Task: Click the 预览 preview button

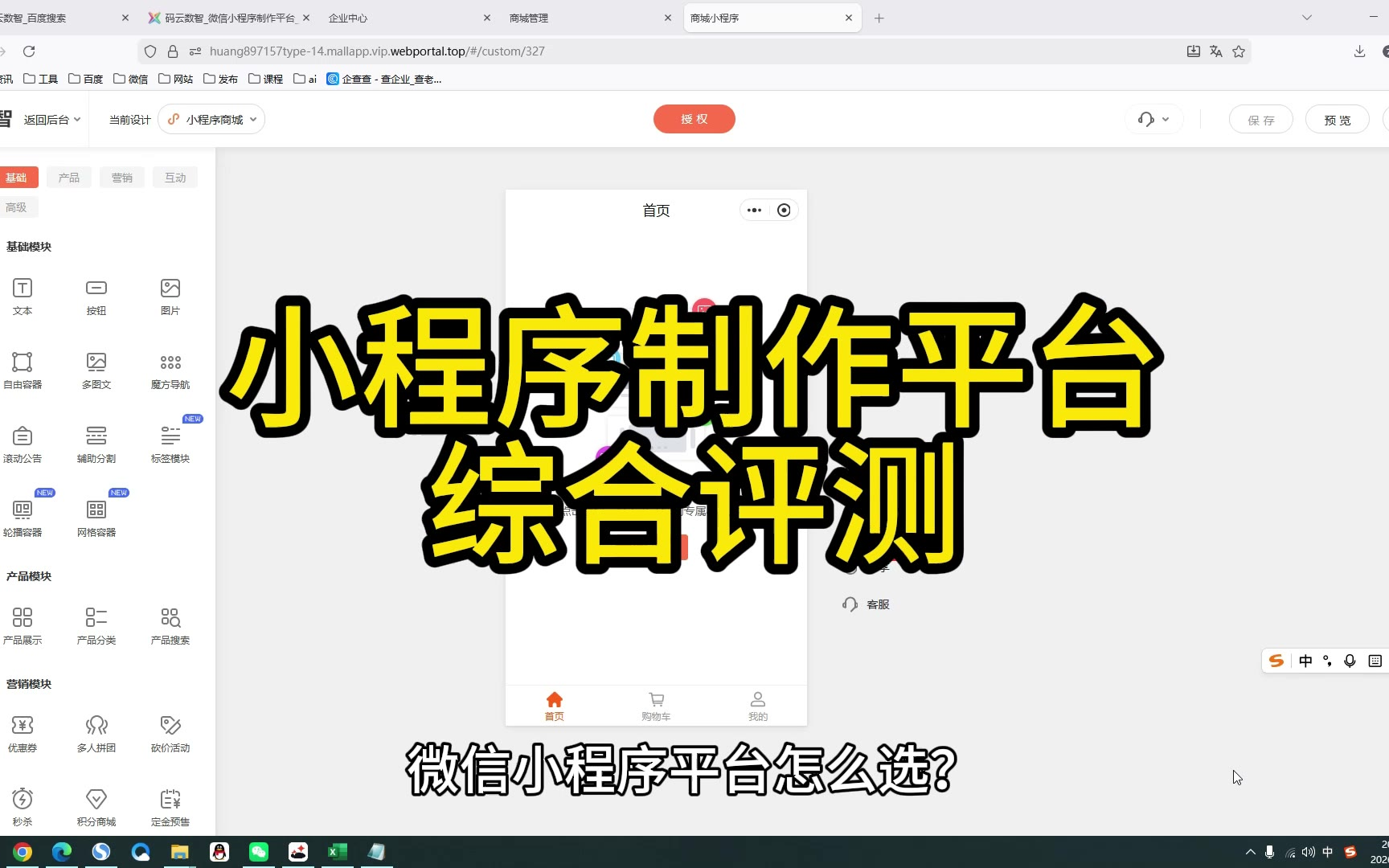Action: point(1338,120)
